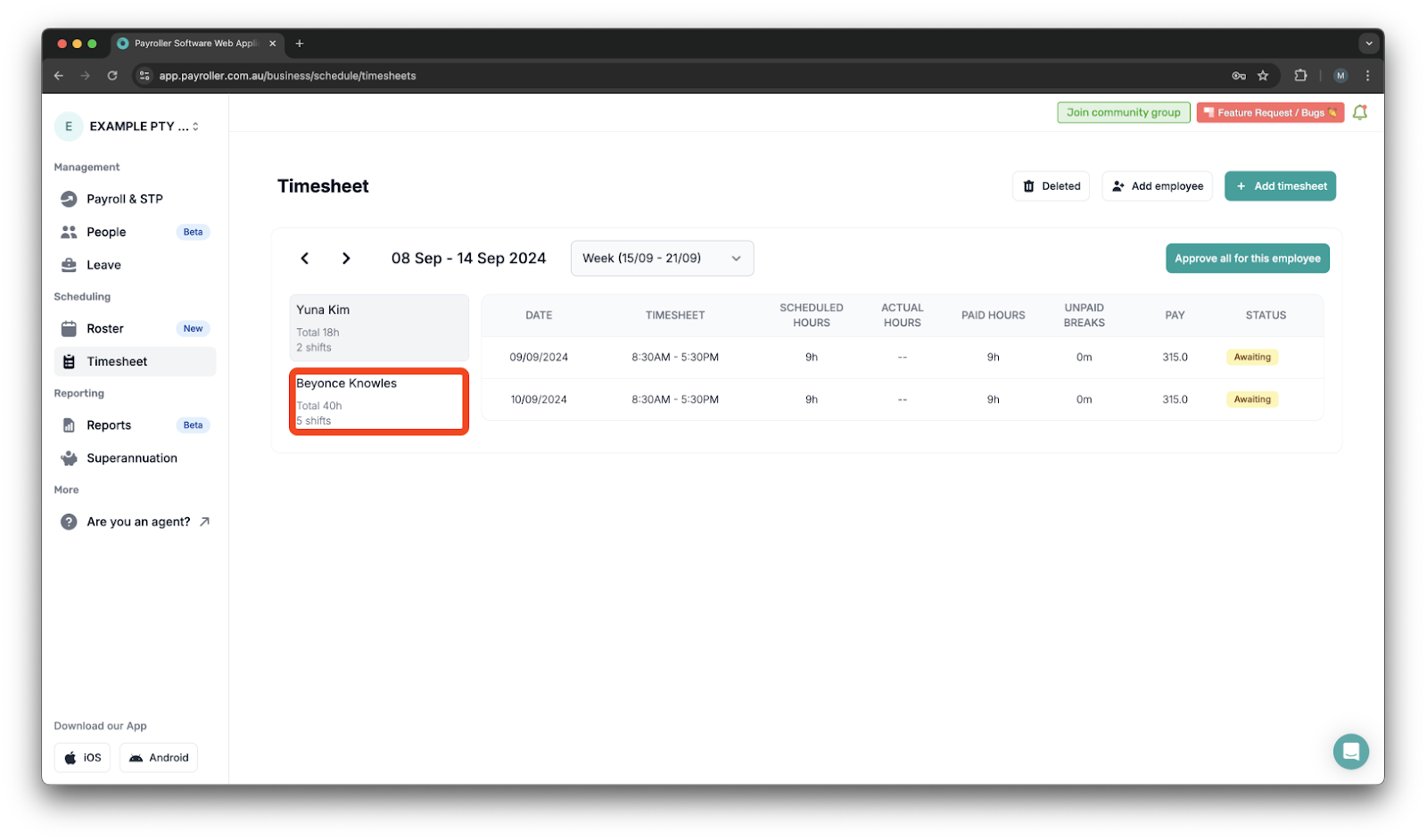Click Awaiting status for 10/09/2024
Image resolution: width=1427 pixels, height=840 pixels.
1252,400
